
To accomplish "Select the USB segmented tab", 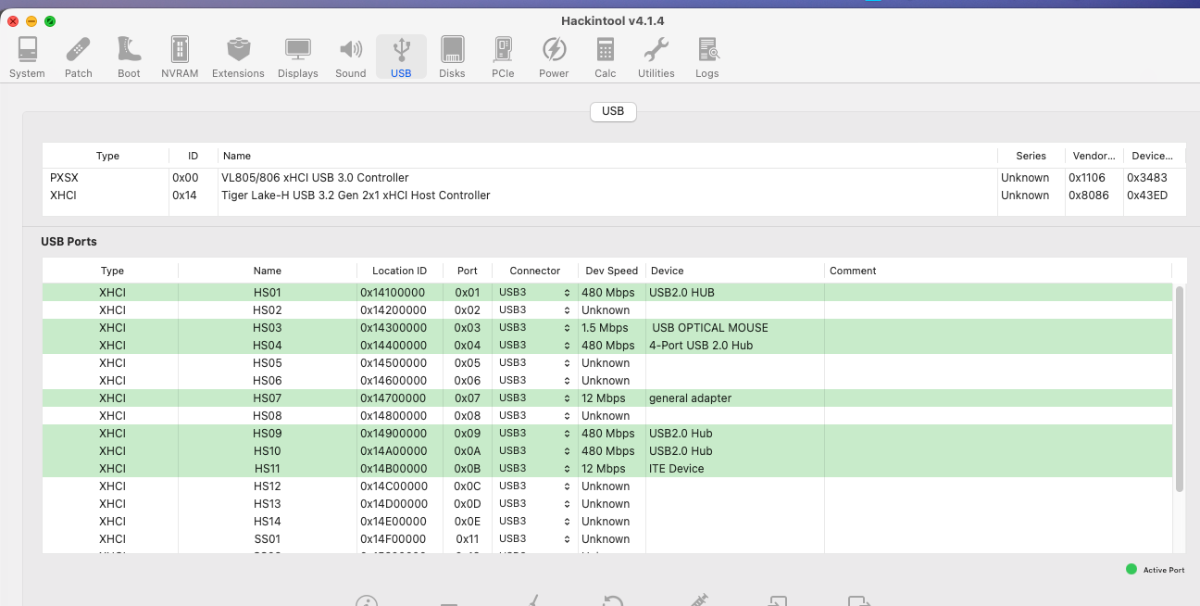I will pos(613,111).
